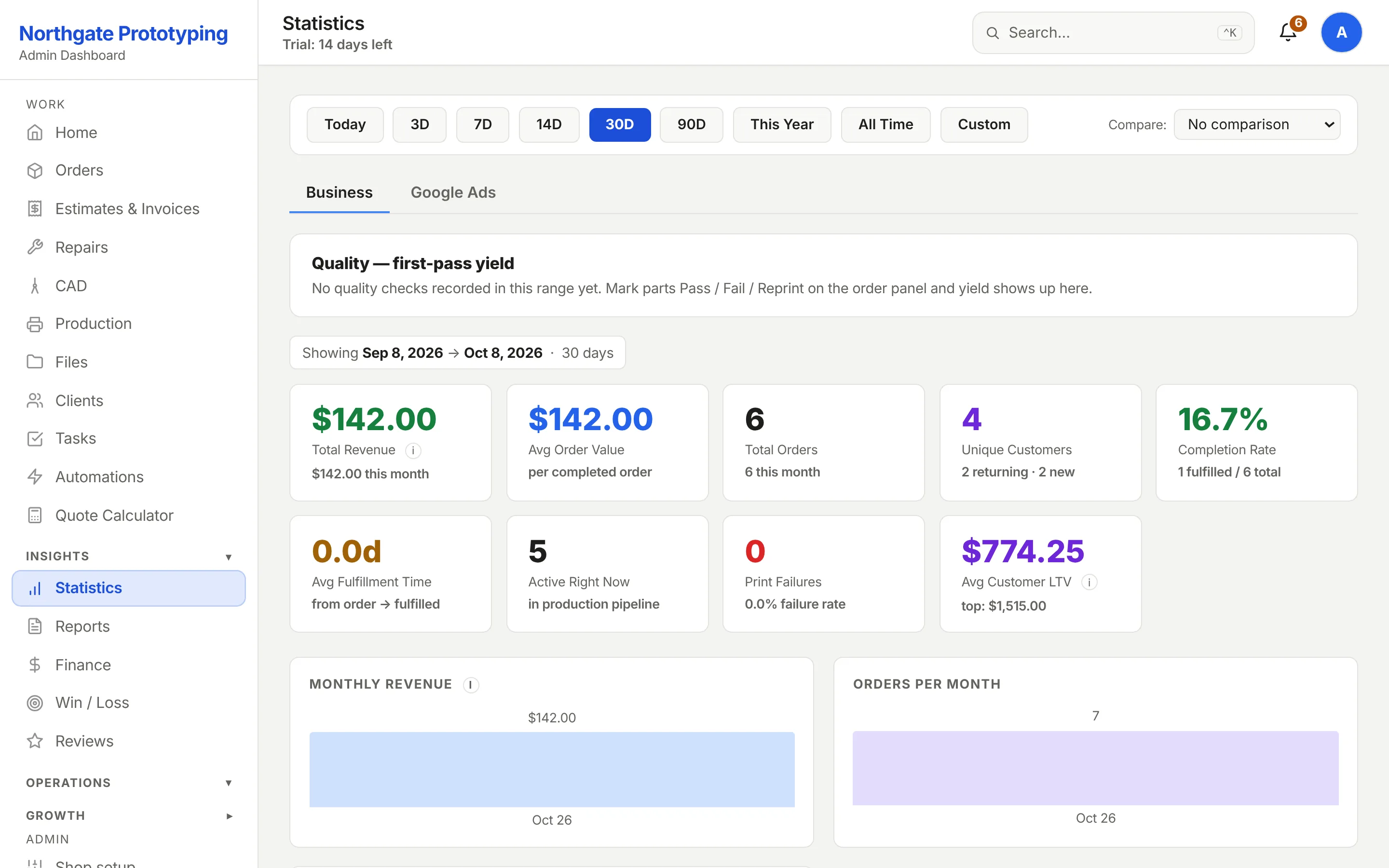The image size is (1389, 868).
Task: Select the 7D range button
Action: coord(483,124)
